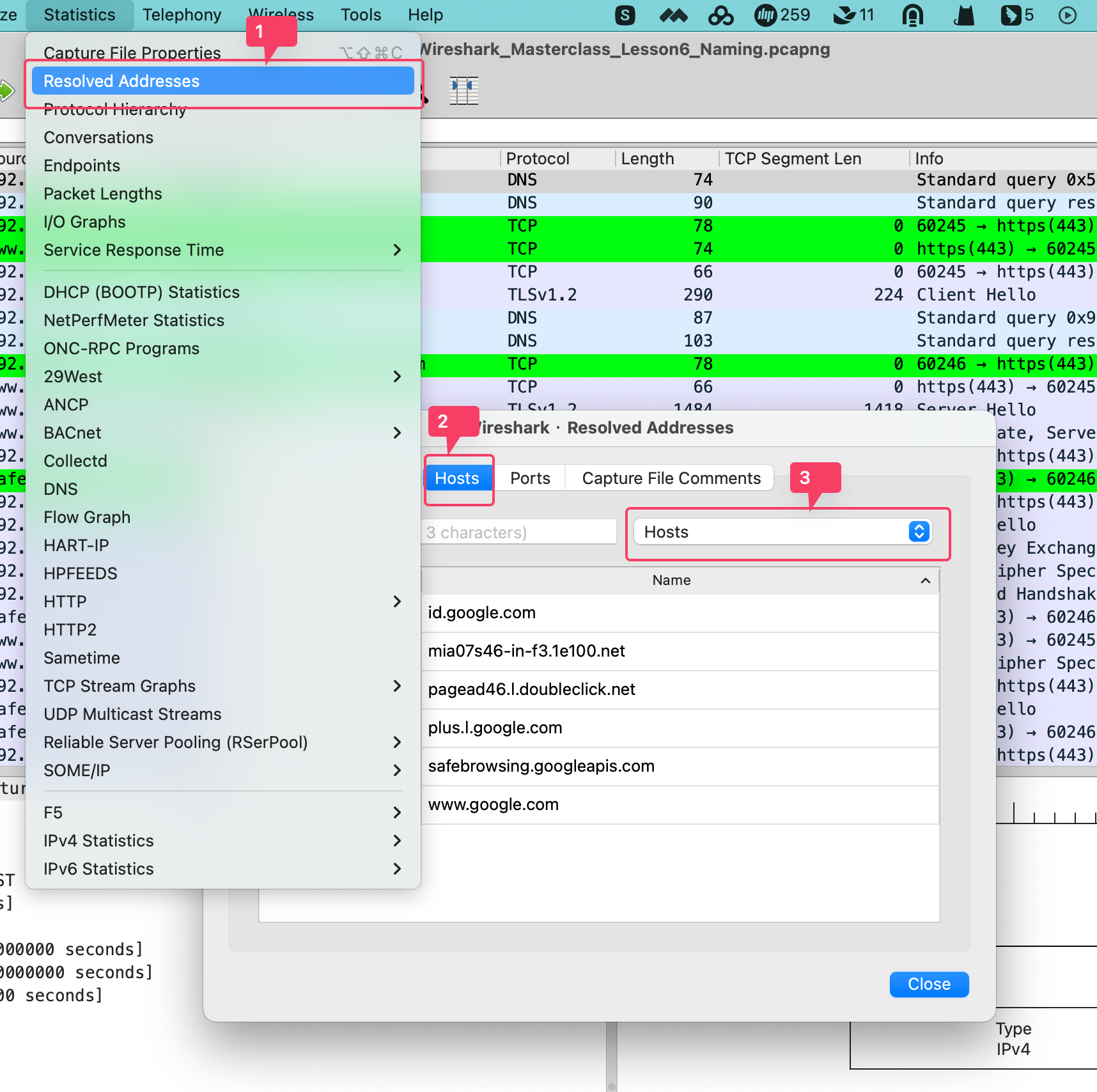
Task: Select the www.google.com entry in the hosts list
Action: pyautogui.click(x=494, y=804)
